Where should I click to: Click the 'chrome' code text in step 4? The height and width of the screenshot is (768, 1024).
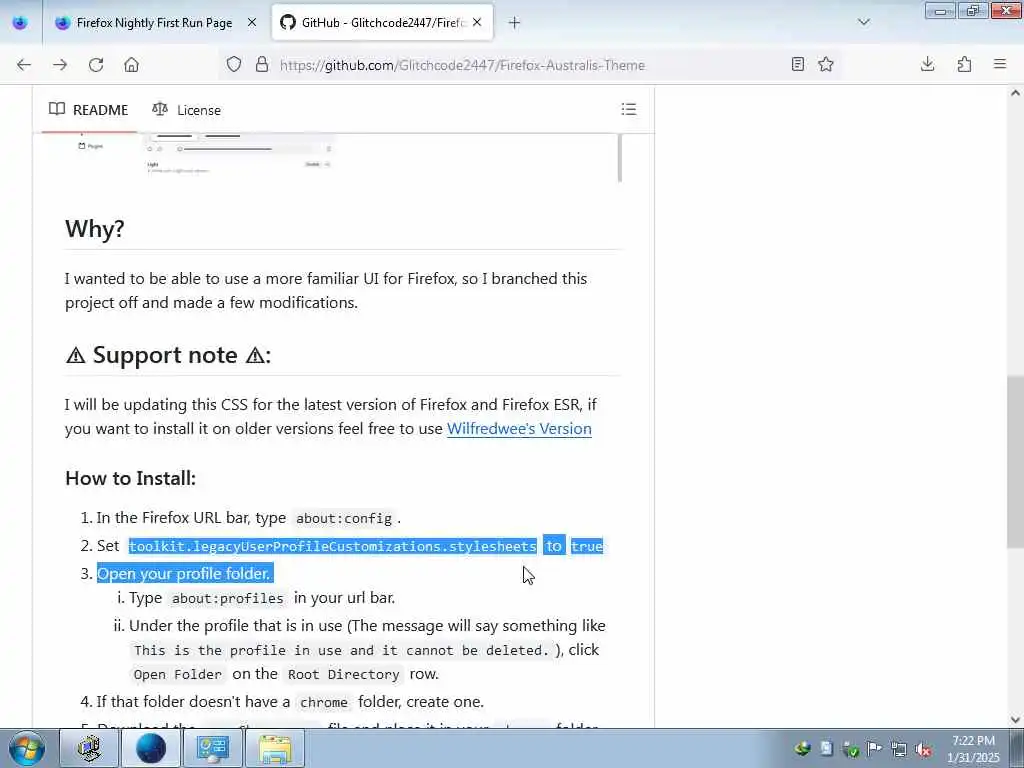tap(324, 703)
